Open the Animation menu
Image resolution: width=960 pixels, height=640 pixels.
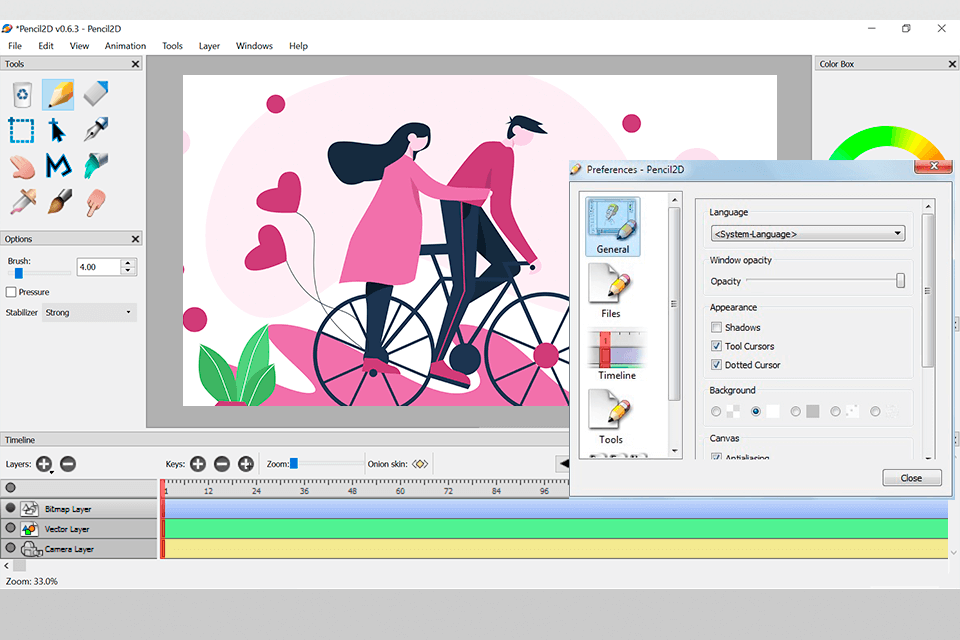click(126, 46)
